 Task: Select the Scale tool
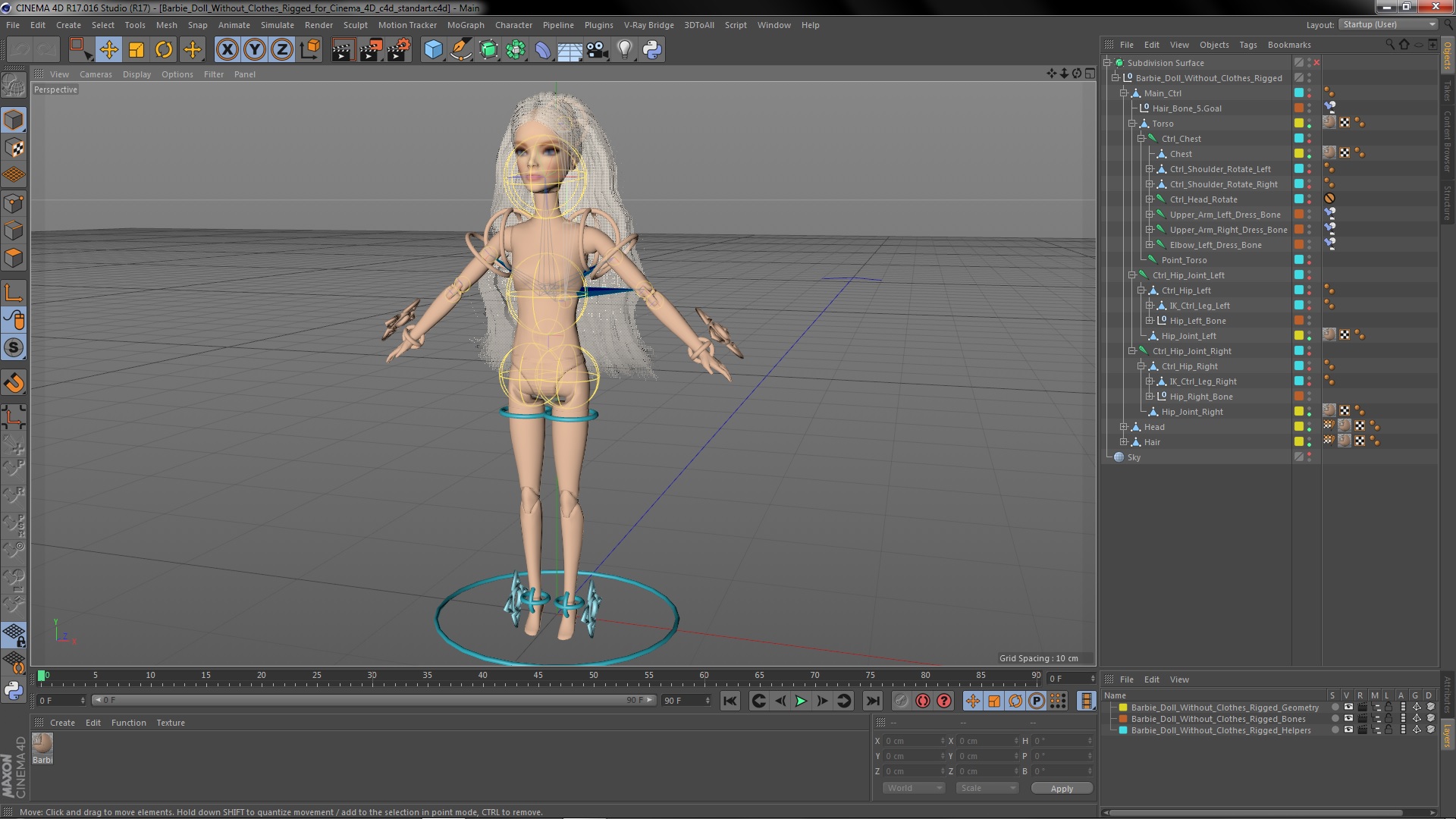[136, 50]
